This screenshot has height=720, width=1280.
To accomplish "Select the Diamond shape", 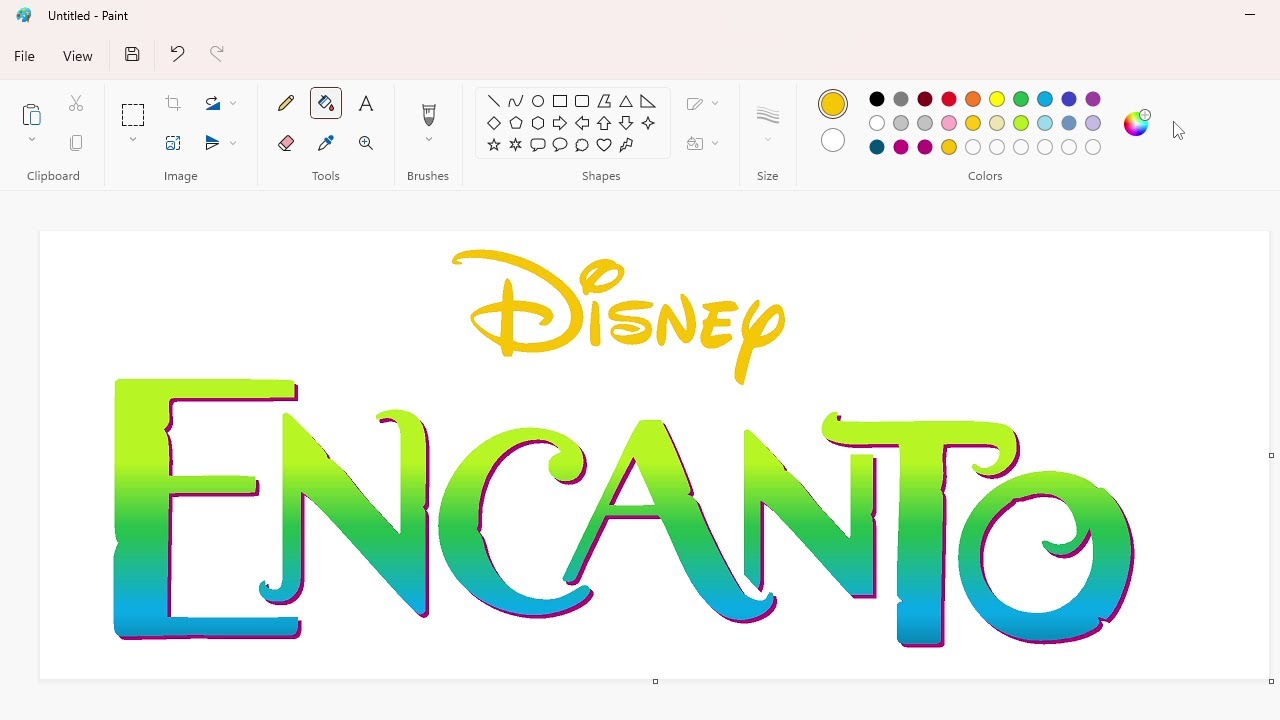I will point(494,123).
